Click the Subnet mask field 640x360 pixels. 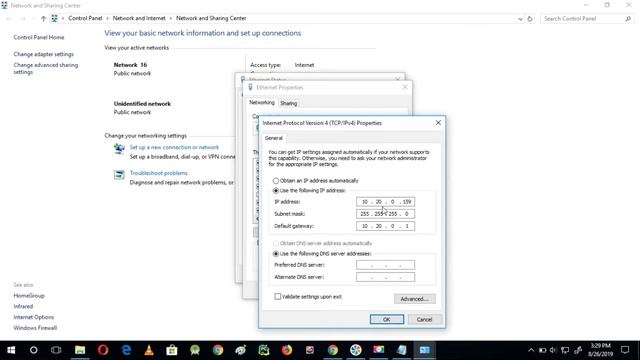[385, 213]
